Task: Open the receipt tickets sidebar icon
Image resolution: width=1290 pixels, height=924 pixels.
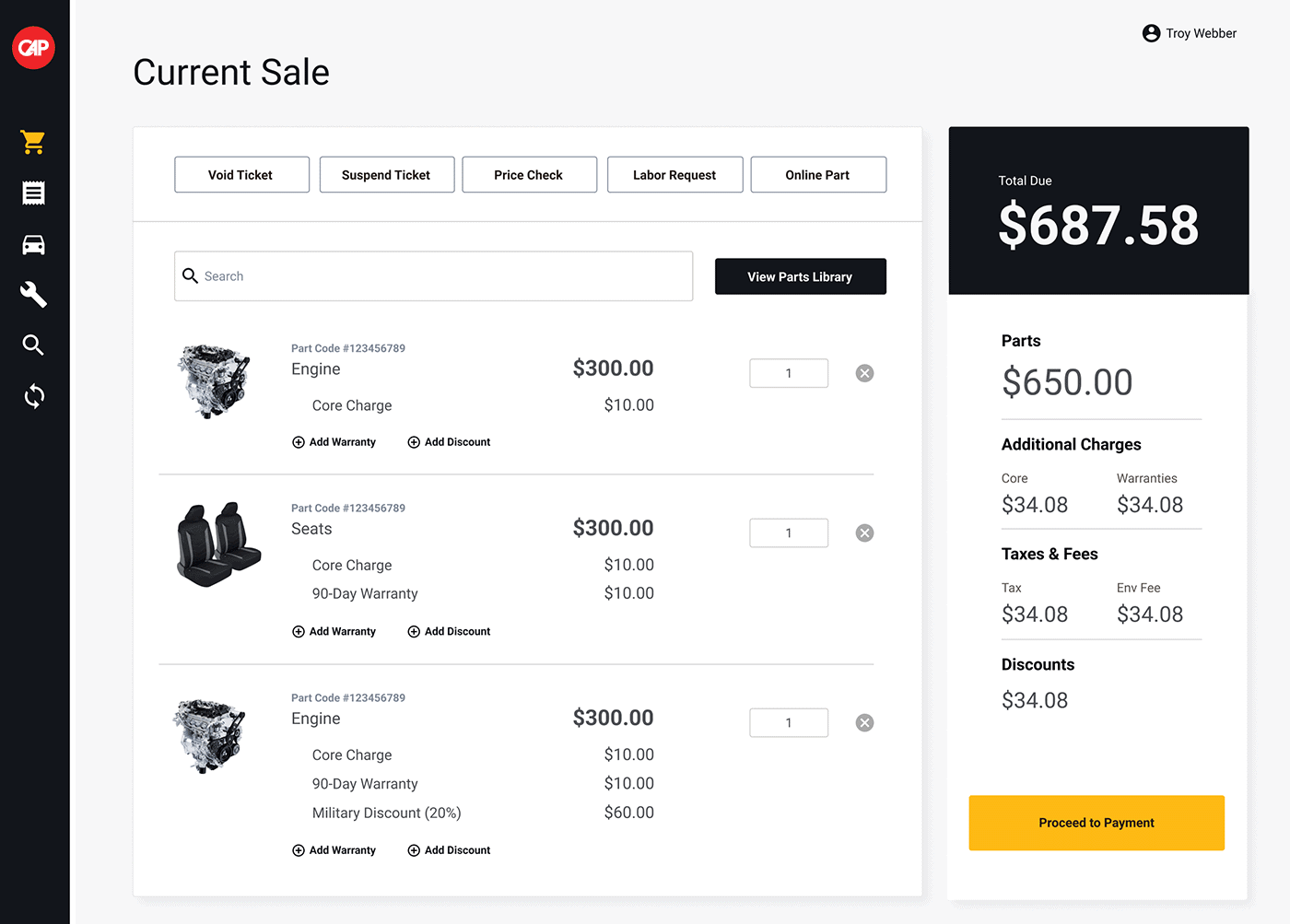Action: click(x=33, y=193)
